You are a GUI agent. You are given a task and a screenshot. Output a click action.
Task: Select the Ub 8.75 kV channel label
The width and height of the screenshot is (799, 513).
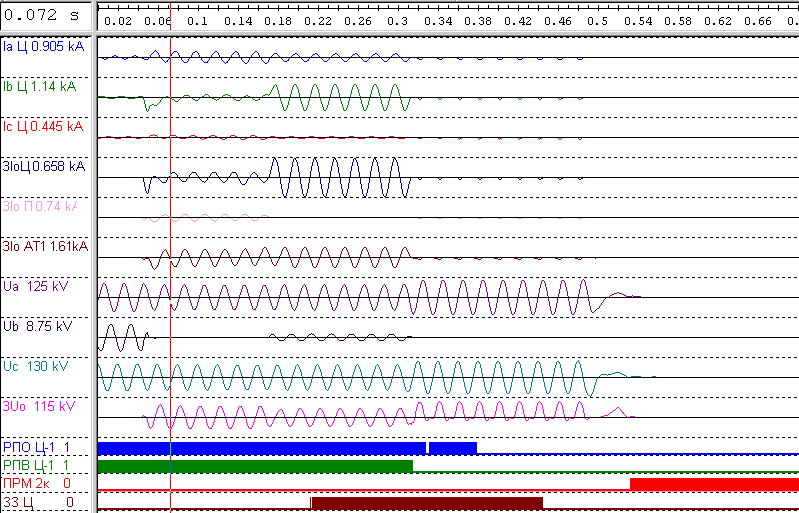pyautogui.click(x=38, y=326)
